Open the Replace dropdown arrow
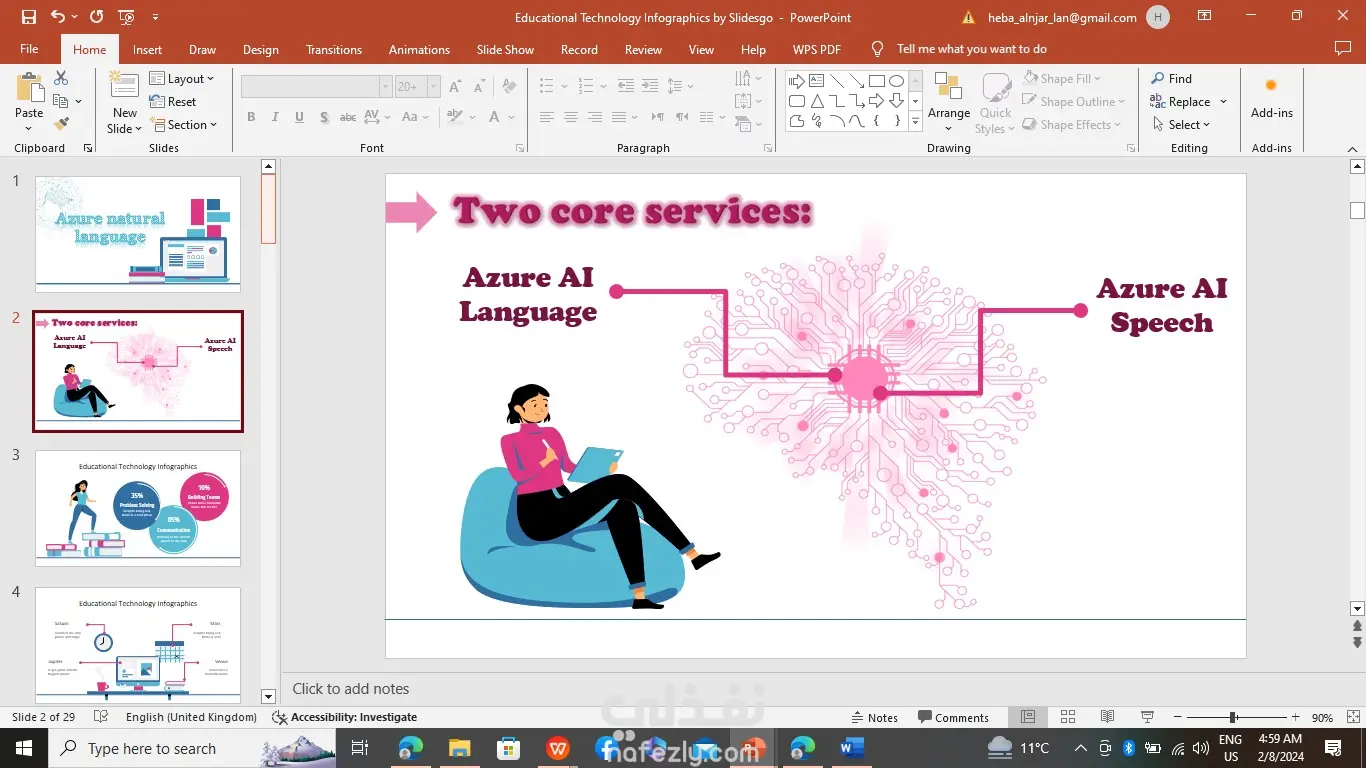Screen dimensions: 1366x768 (x=1223, y=102)
